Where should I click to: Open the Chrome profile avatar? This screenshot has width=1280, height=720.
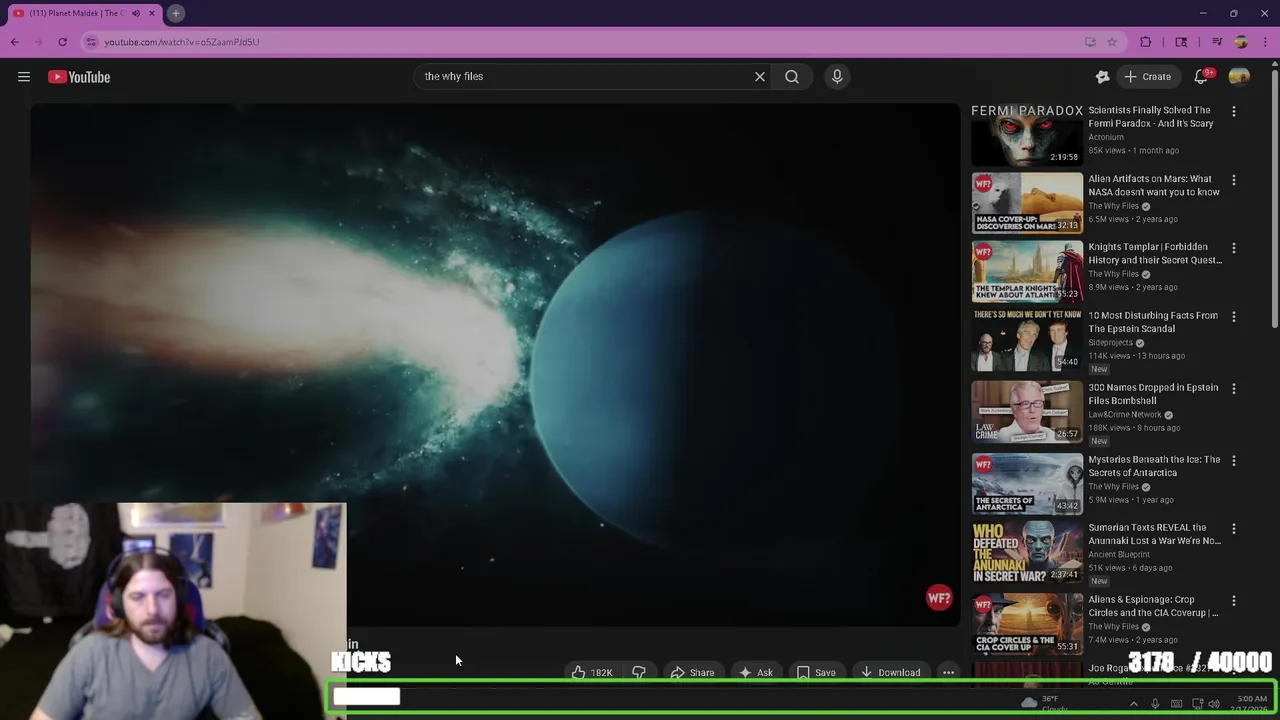pyautogui.click(x=1241, y=42)
